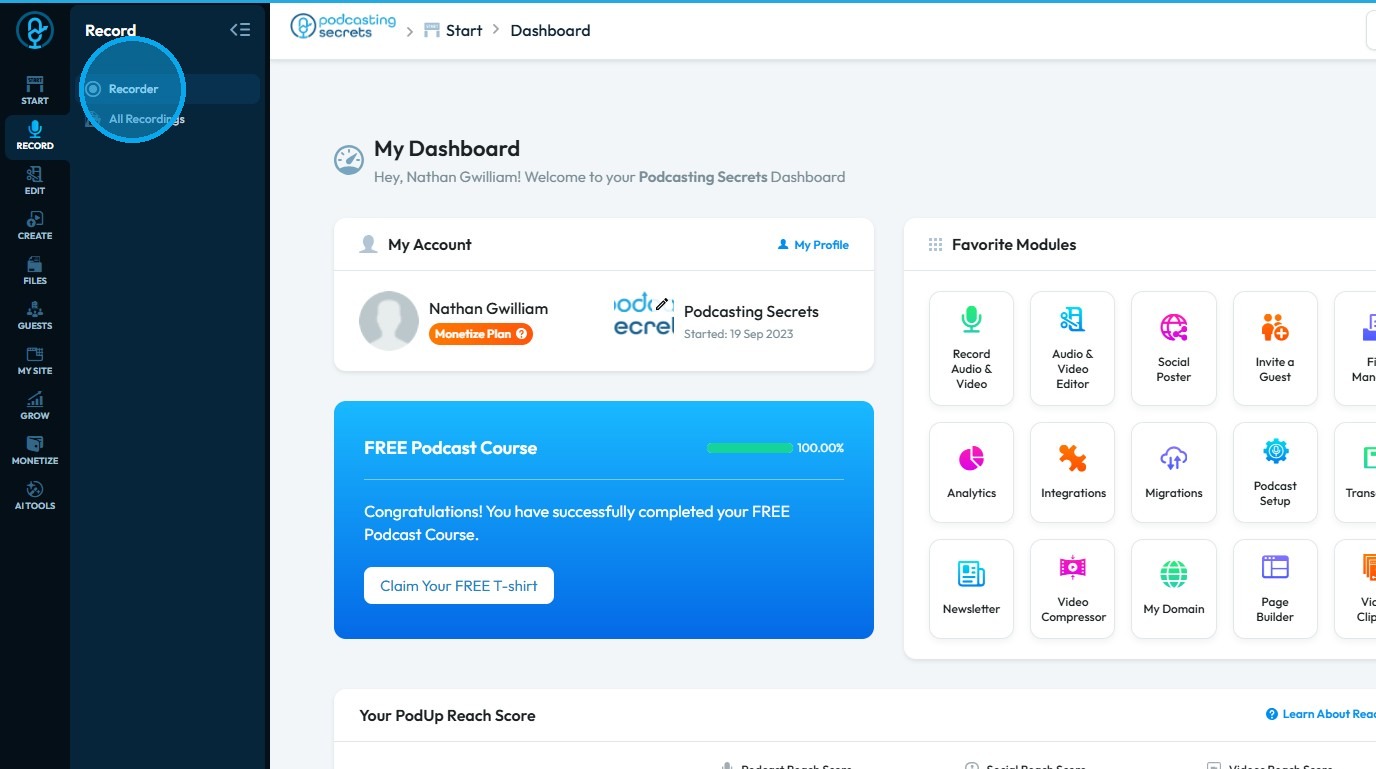Screen dimensions: 1376x769
Task: Go to Start in the breadcrumb
Action: tap(453, 30)
